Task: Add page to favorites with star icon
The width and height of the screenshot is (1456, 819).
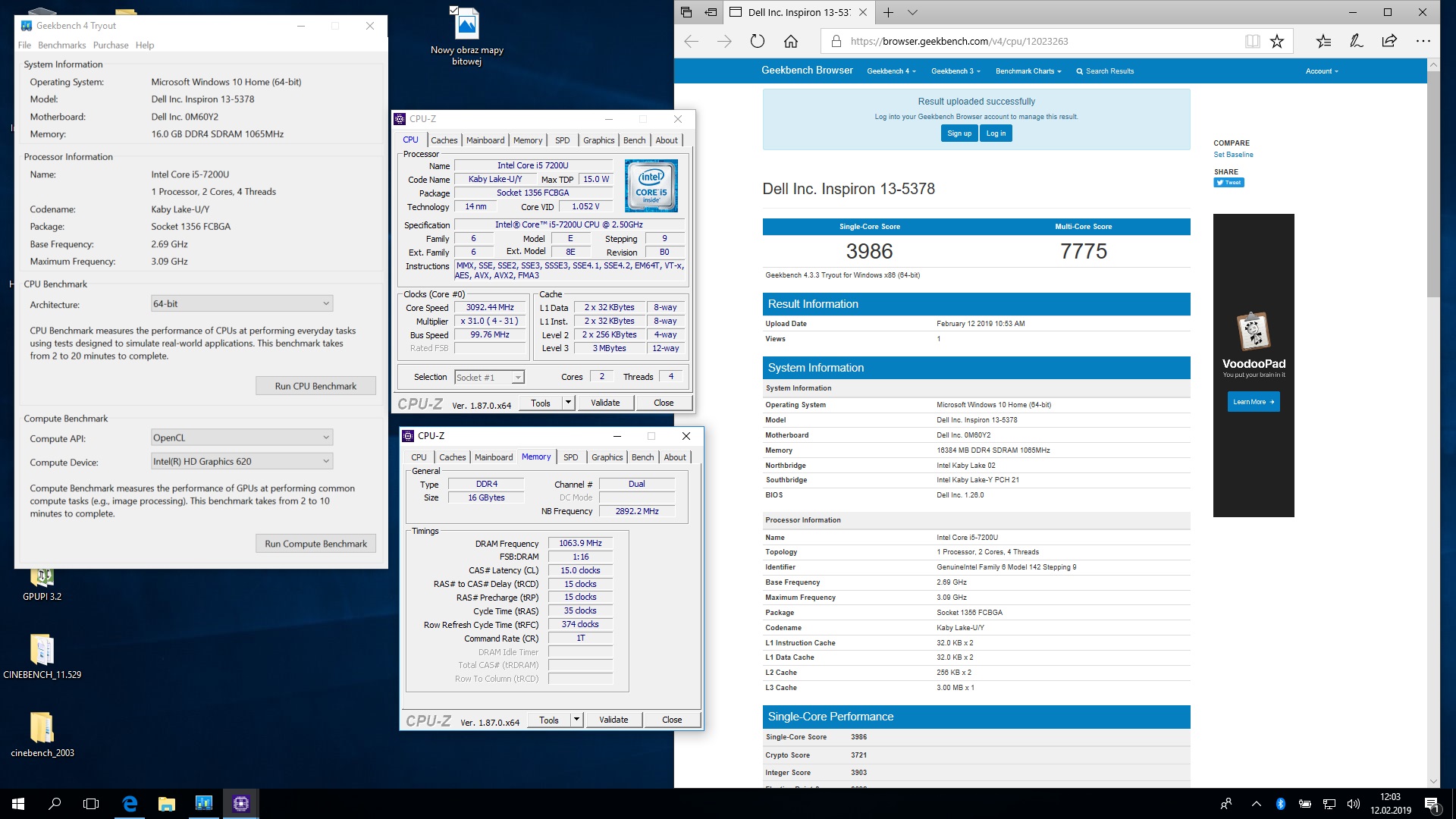Action: (1277, 41)
